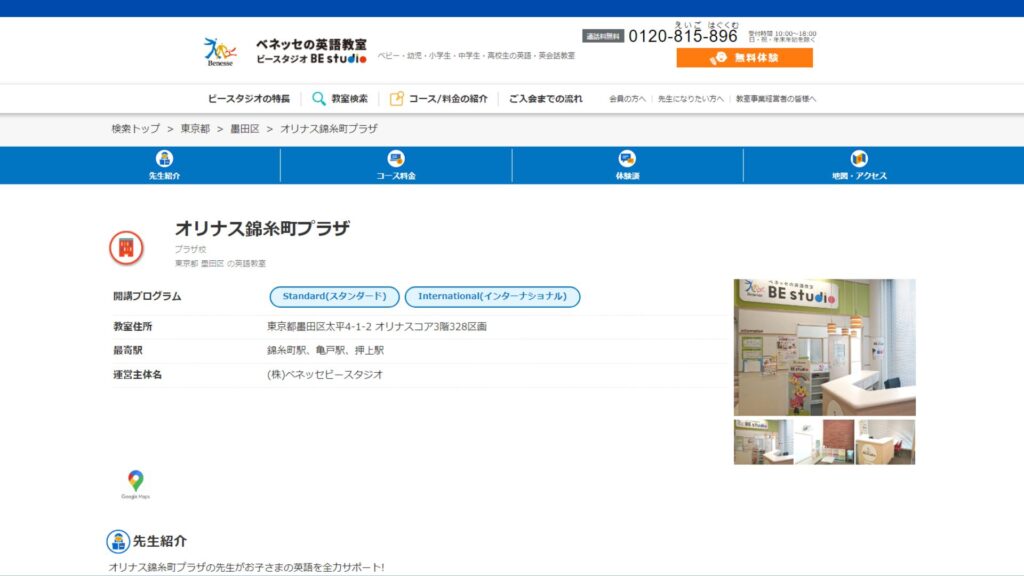Click the address 東京都墨田区太平4-1-2 text
The height and width of the screenshot is (576, 1024).
click(377, 327)
